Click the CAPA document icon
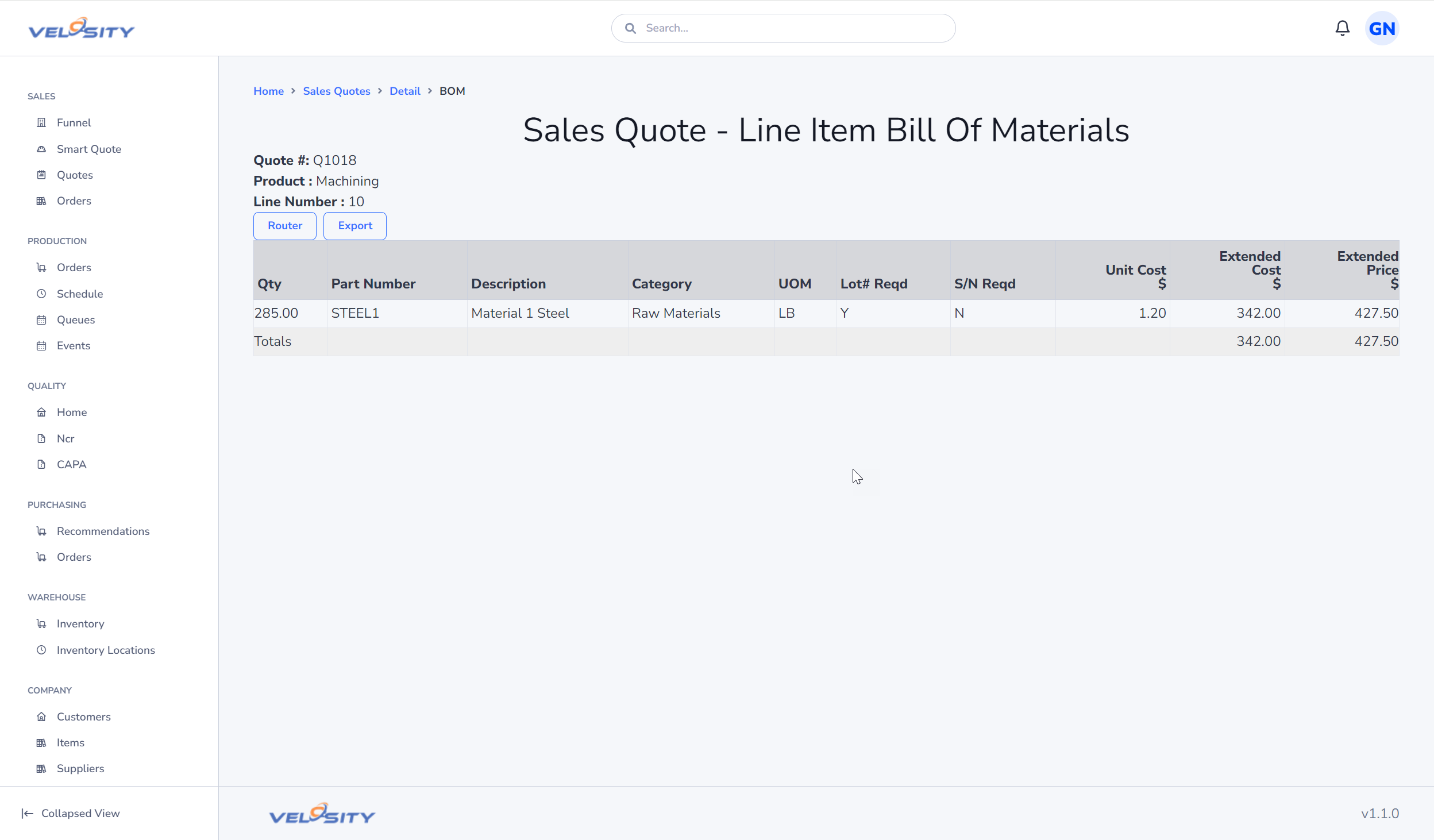Screen dimensions: 1434x840 pos(41,464)
